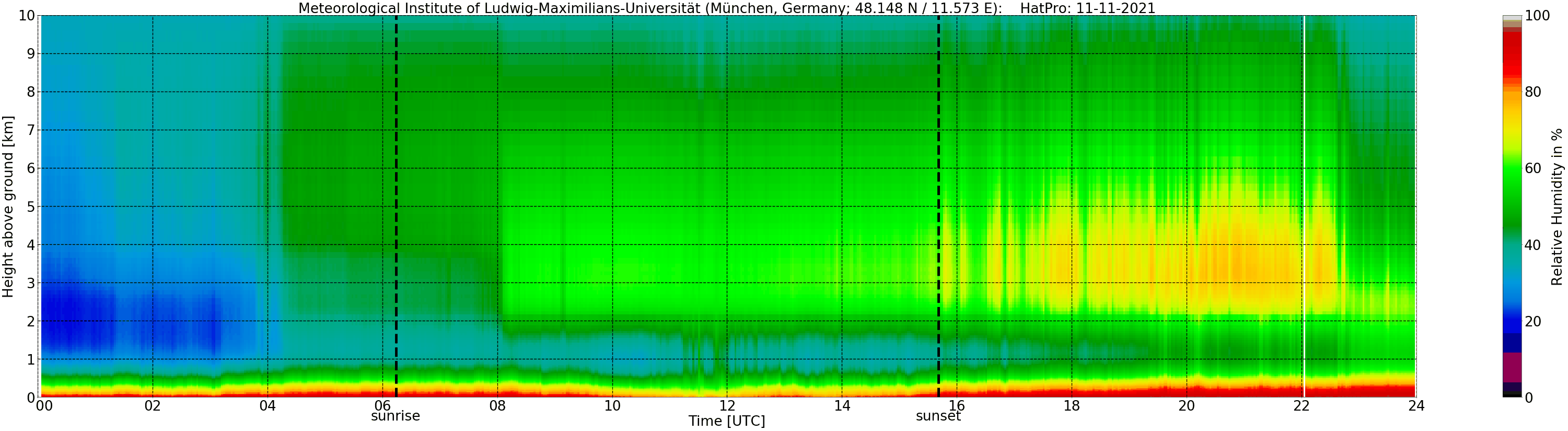Click the dashed sunrise marker line in the plot

396,207
